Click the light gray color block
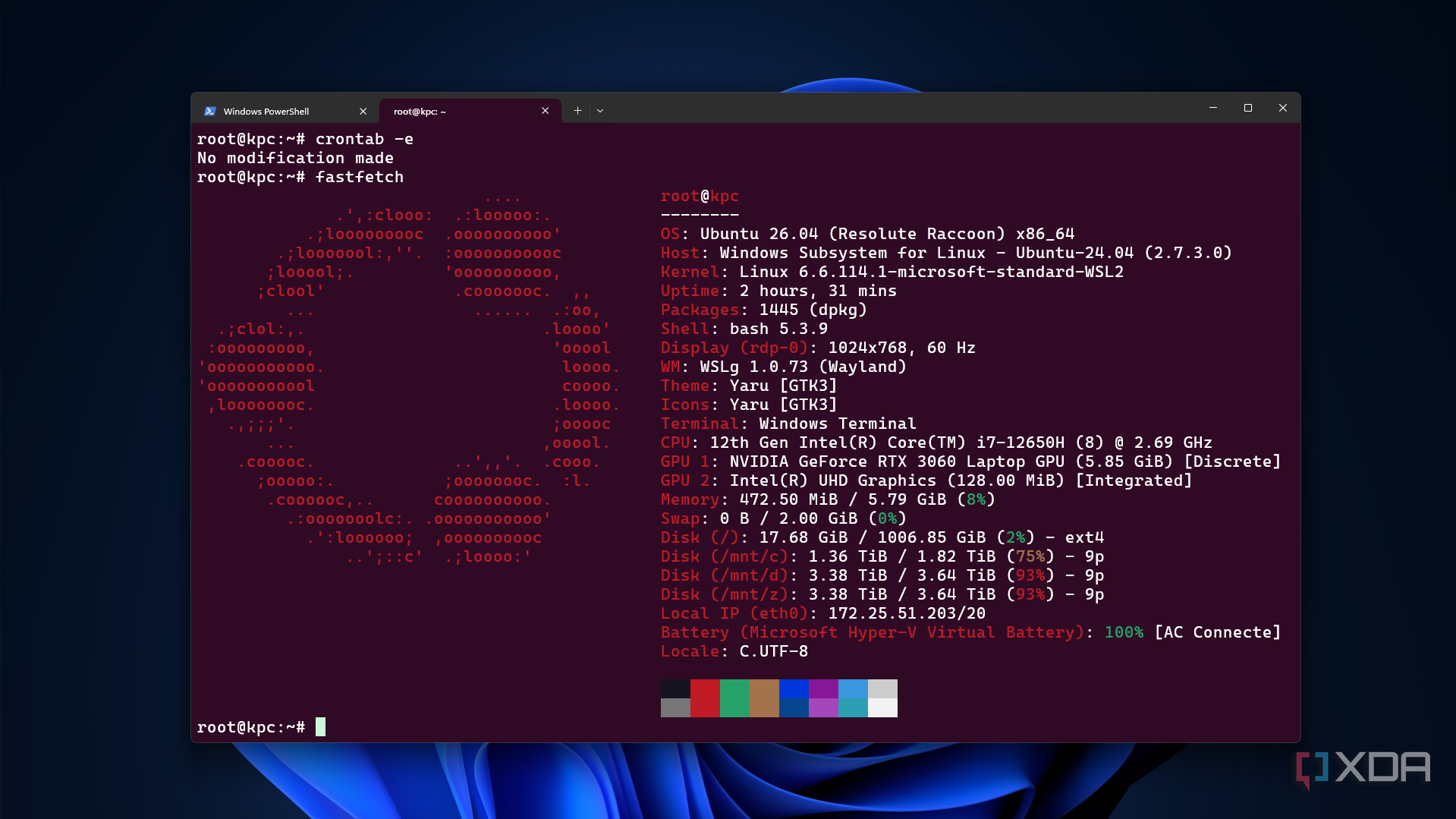Viewport: 1456px width, 819px height. pyautogui.click(x=882, y=688)
